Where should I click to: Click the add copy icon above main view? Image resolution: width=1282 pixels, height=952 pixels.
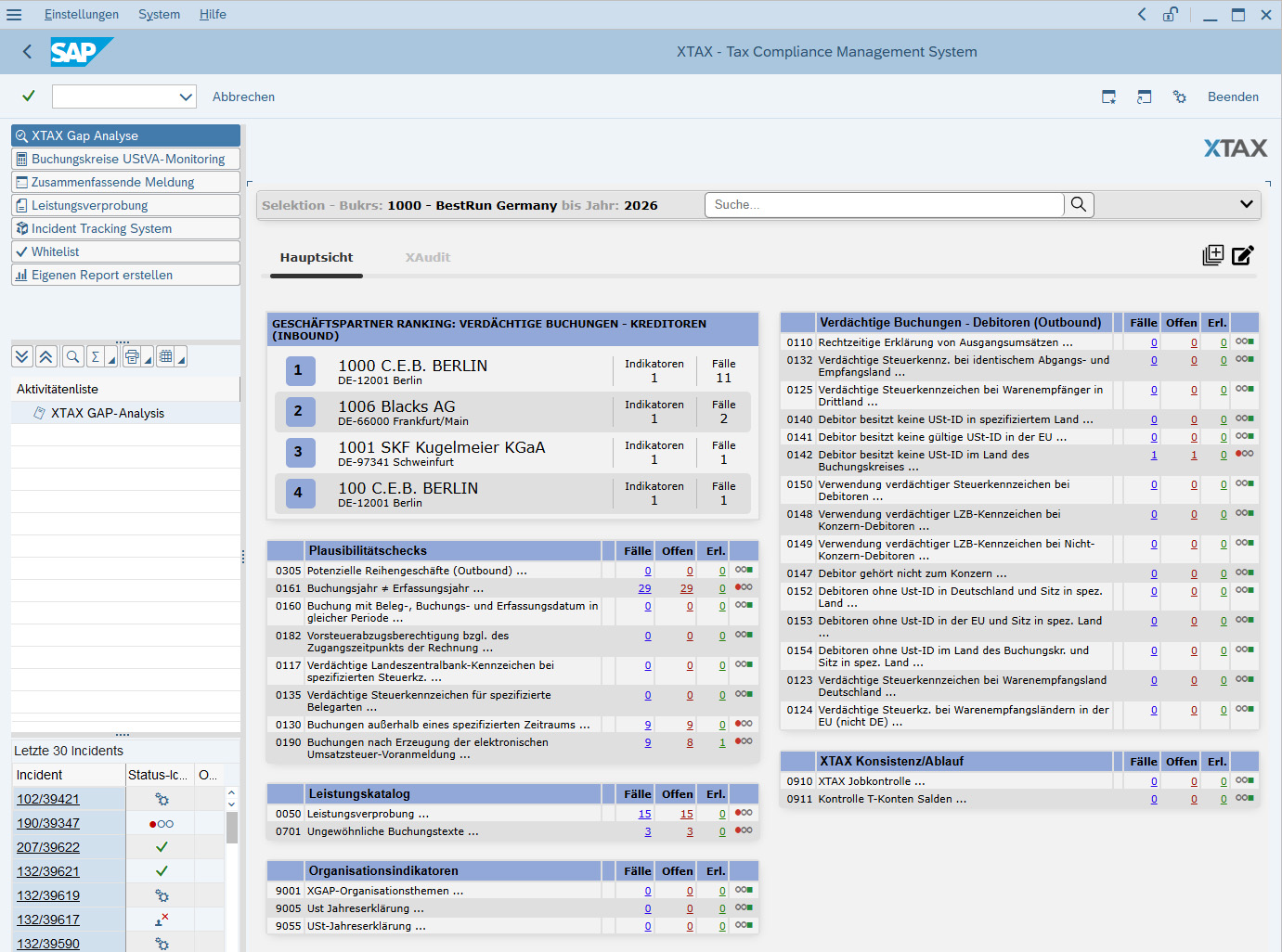(x=1212, y=255)
